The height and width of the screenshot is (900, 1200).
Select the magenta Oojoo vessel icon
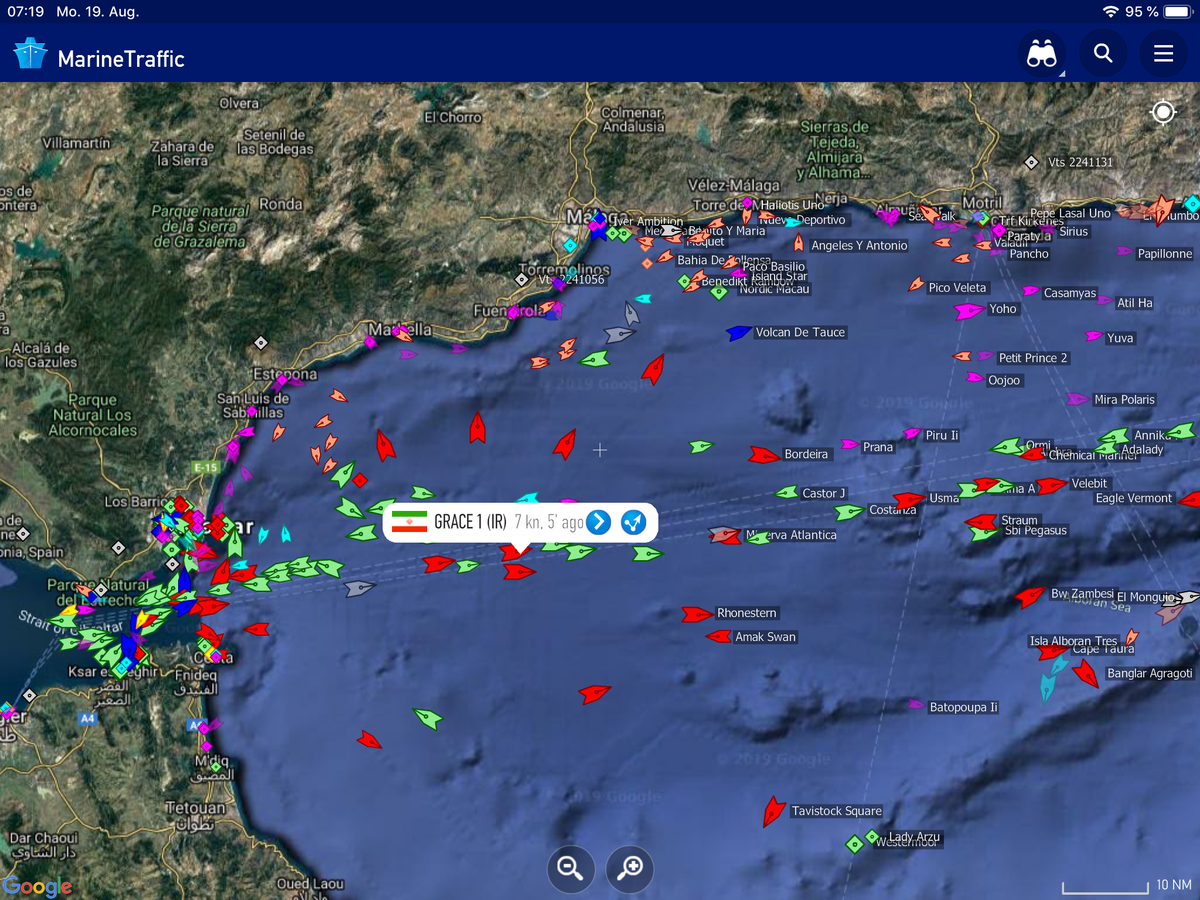(975, 377)
